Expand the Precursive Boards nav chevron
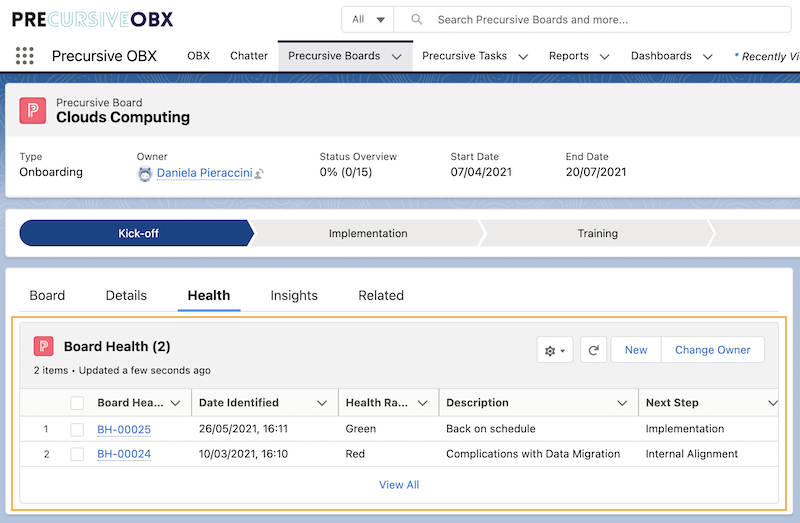 397,57
